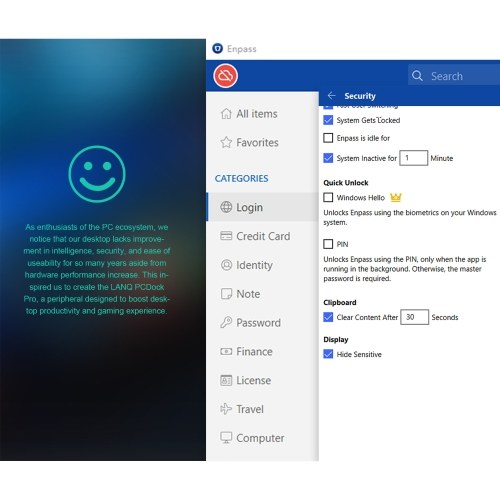Image resolution: width=500 pixels, height=500 pixels.
Task: Open Favorites via the star icon
Action: point(226,142)
